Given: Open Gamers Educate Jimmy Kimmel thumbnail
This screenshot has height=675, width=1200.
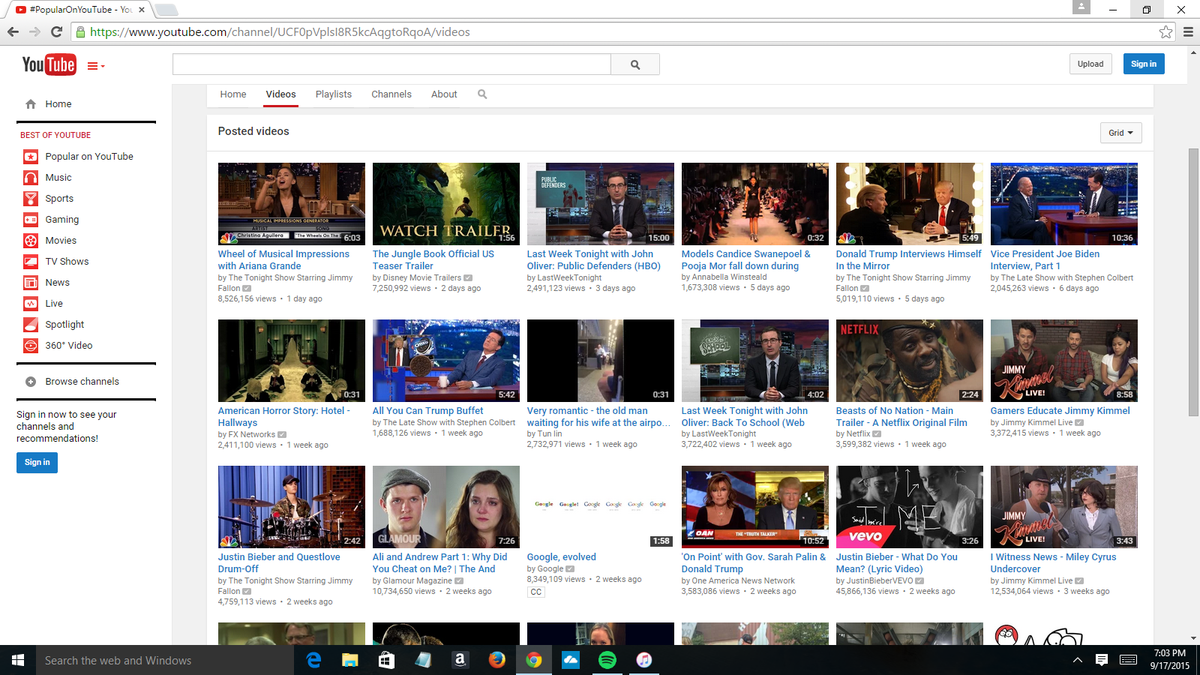Looking at the screenshot, I should pos(1064,360).
